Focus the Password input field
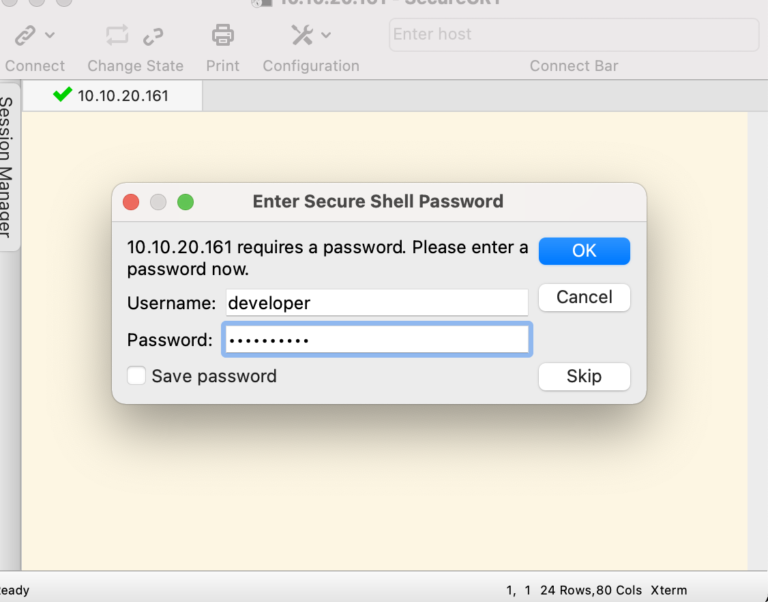This screenshot has width=768, height=602. [x=377, y=339]
